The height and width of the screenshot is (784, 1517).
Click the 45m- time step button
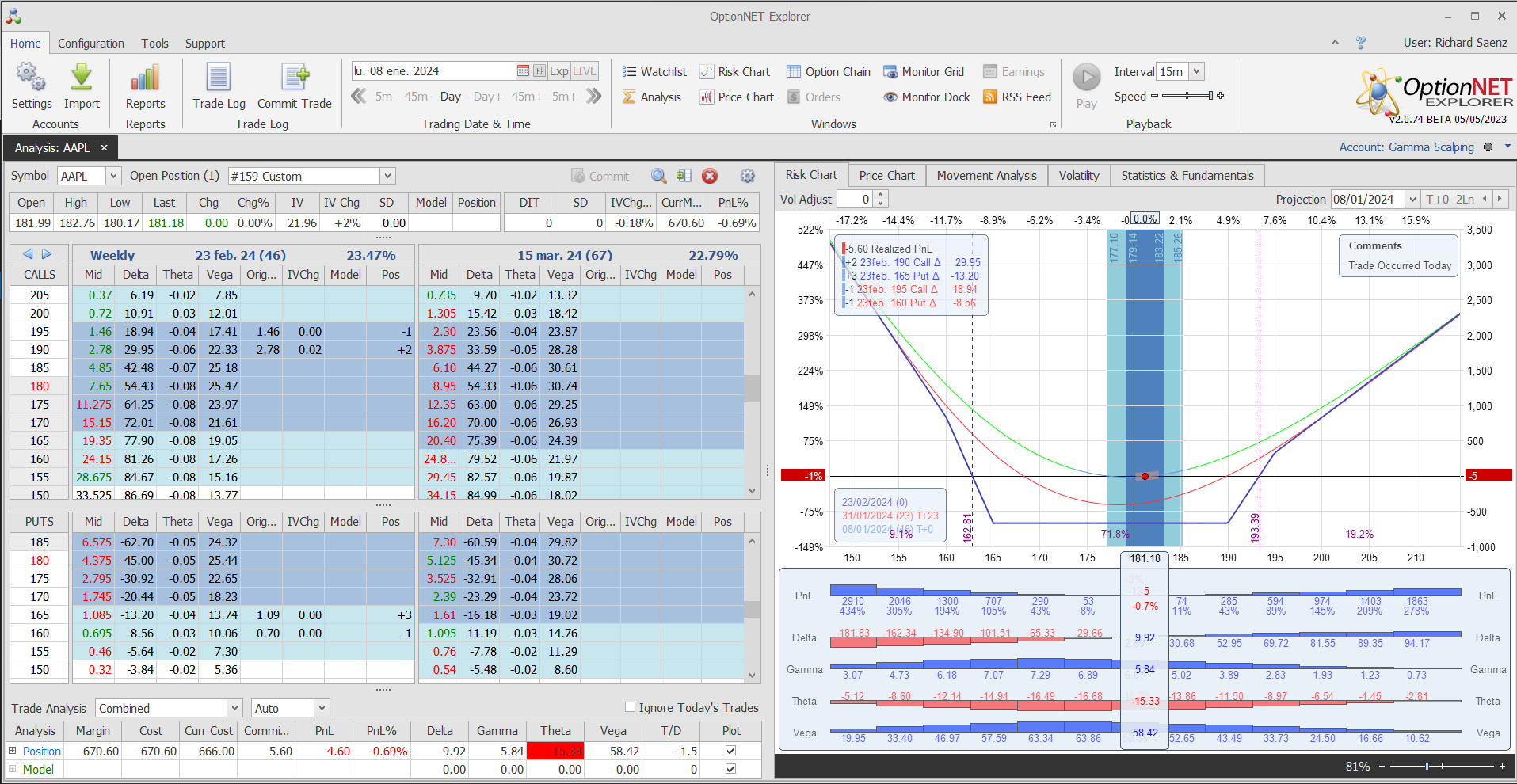tap(417, 97)
